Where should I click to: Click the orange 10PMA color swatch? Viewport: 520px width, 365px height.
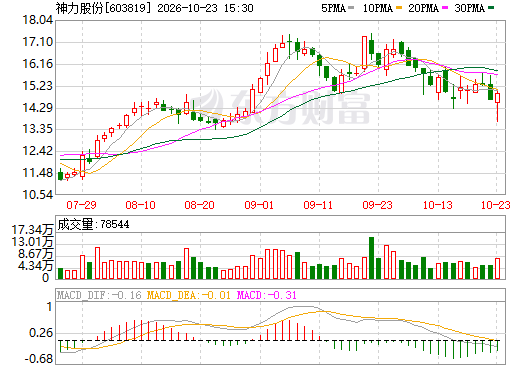pyautogui.click(x=399, y=8)
